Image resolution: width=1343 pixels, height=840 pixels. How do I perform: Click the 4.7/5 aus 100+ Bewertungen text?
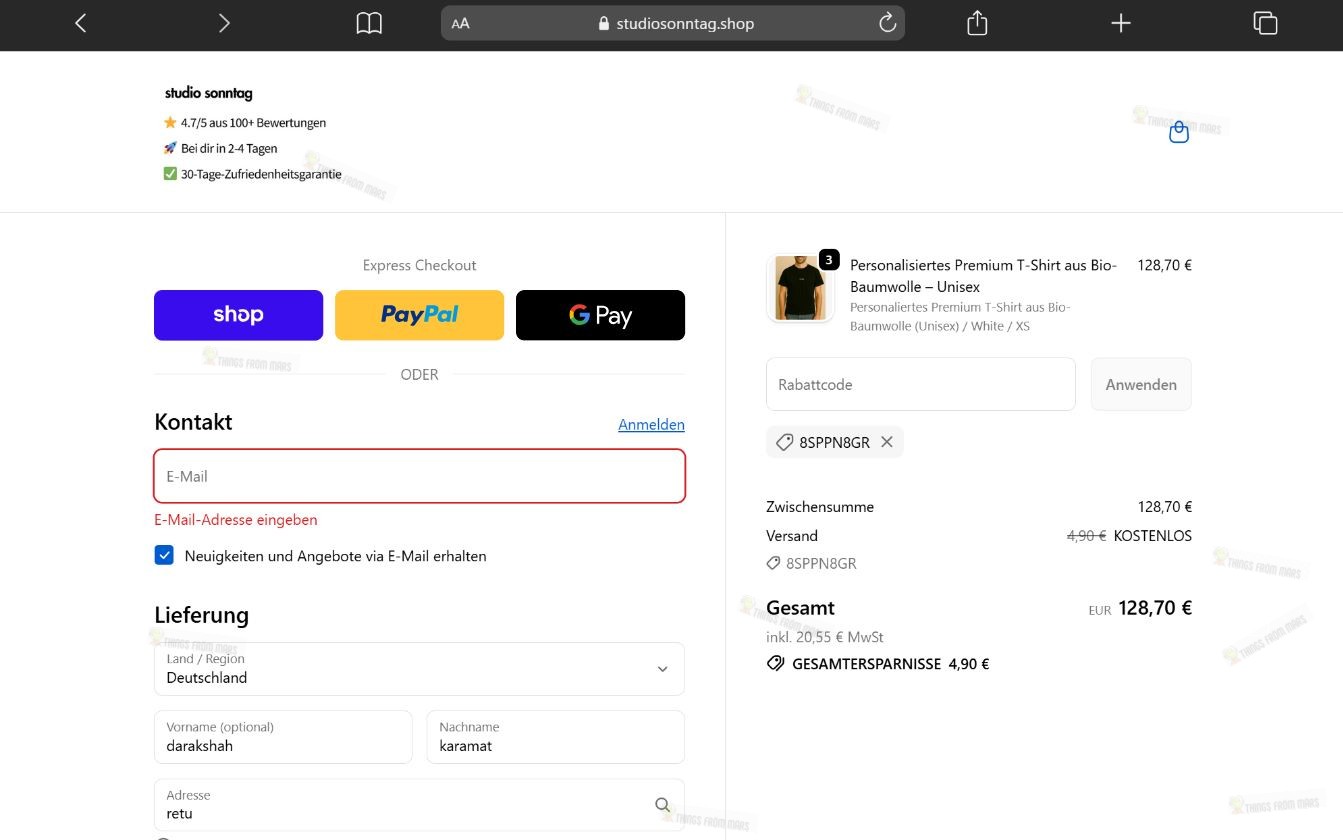coord(245,123)
